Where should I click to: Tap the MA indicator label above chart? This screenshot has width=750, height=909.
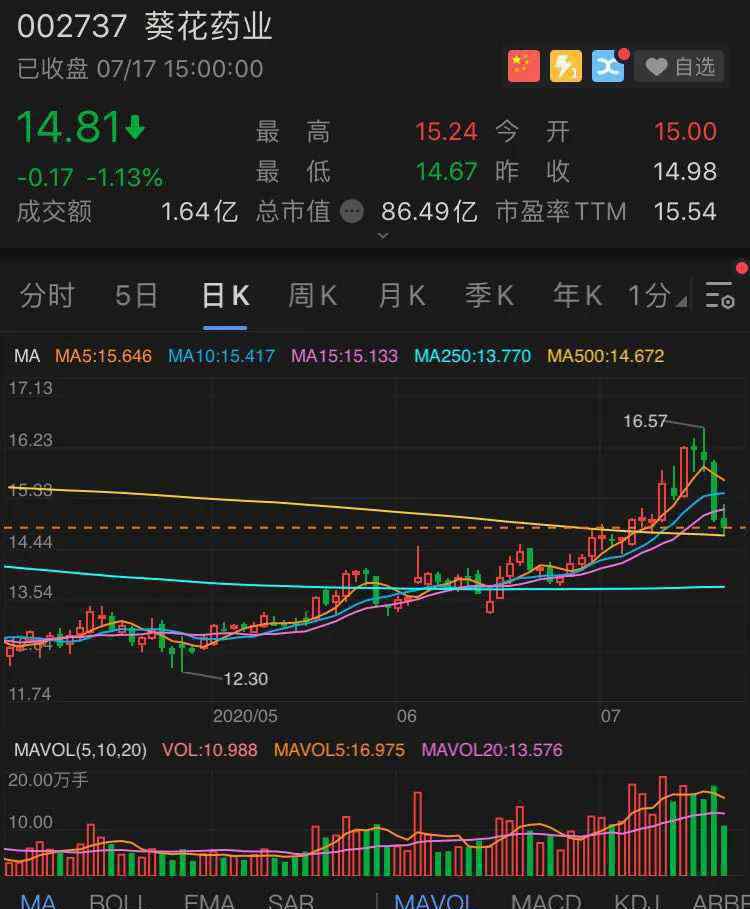point(27,355)
